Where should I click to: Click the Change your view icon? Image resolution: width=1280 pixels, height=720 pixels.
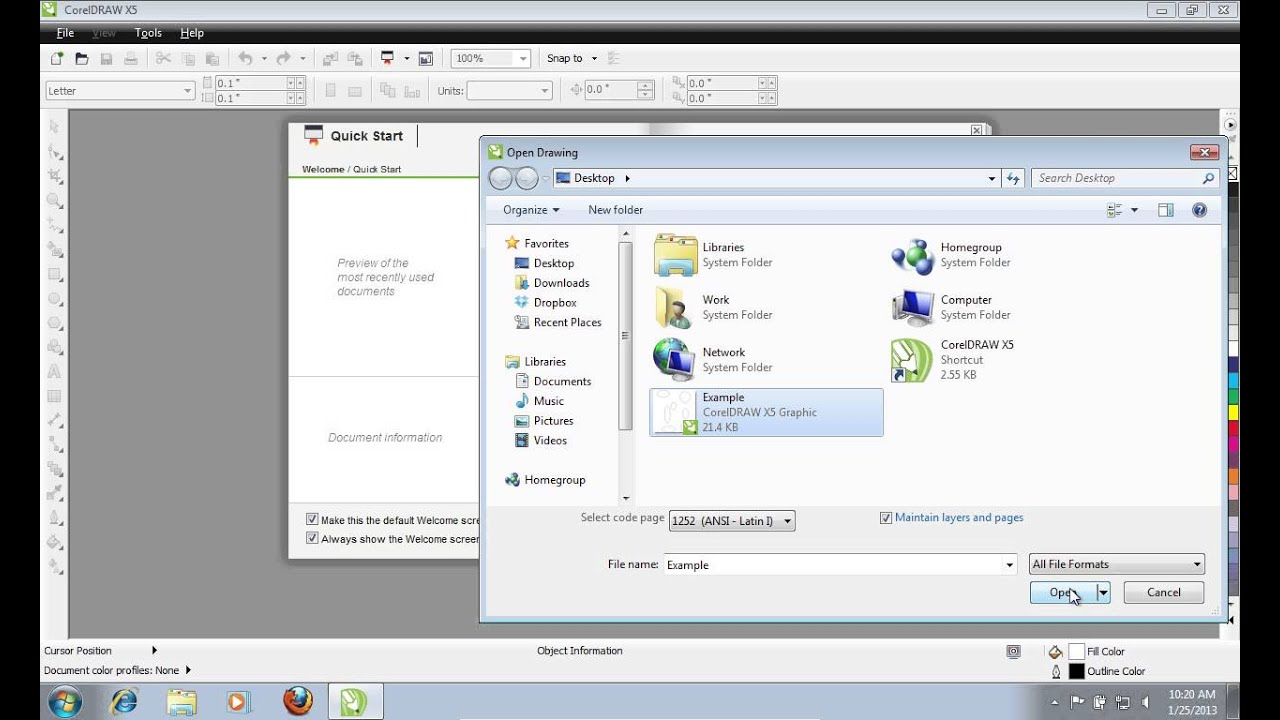tap(1114, 210)
